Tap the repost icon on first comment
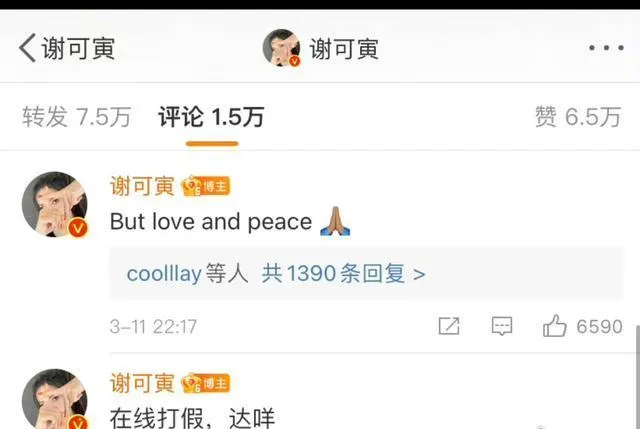This screenshot has height=429, width=640. tap(449, 326)
